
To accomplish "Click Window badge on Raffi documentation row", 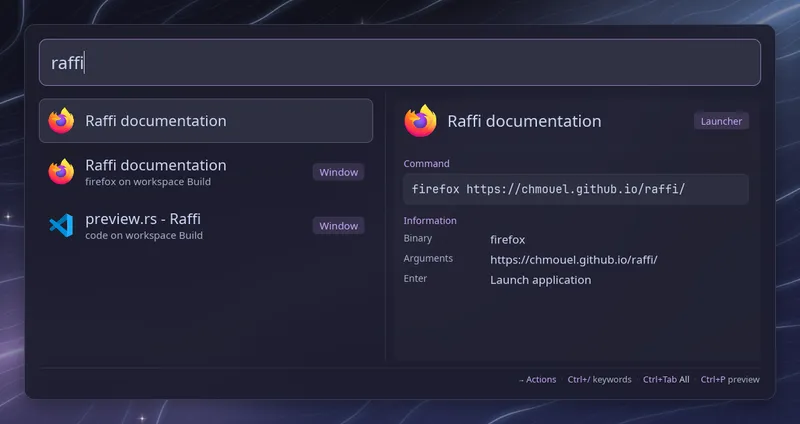I will (x=338, y=172).
